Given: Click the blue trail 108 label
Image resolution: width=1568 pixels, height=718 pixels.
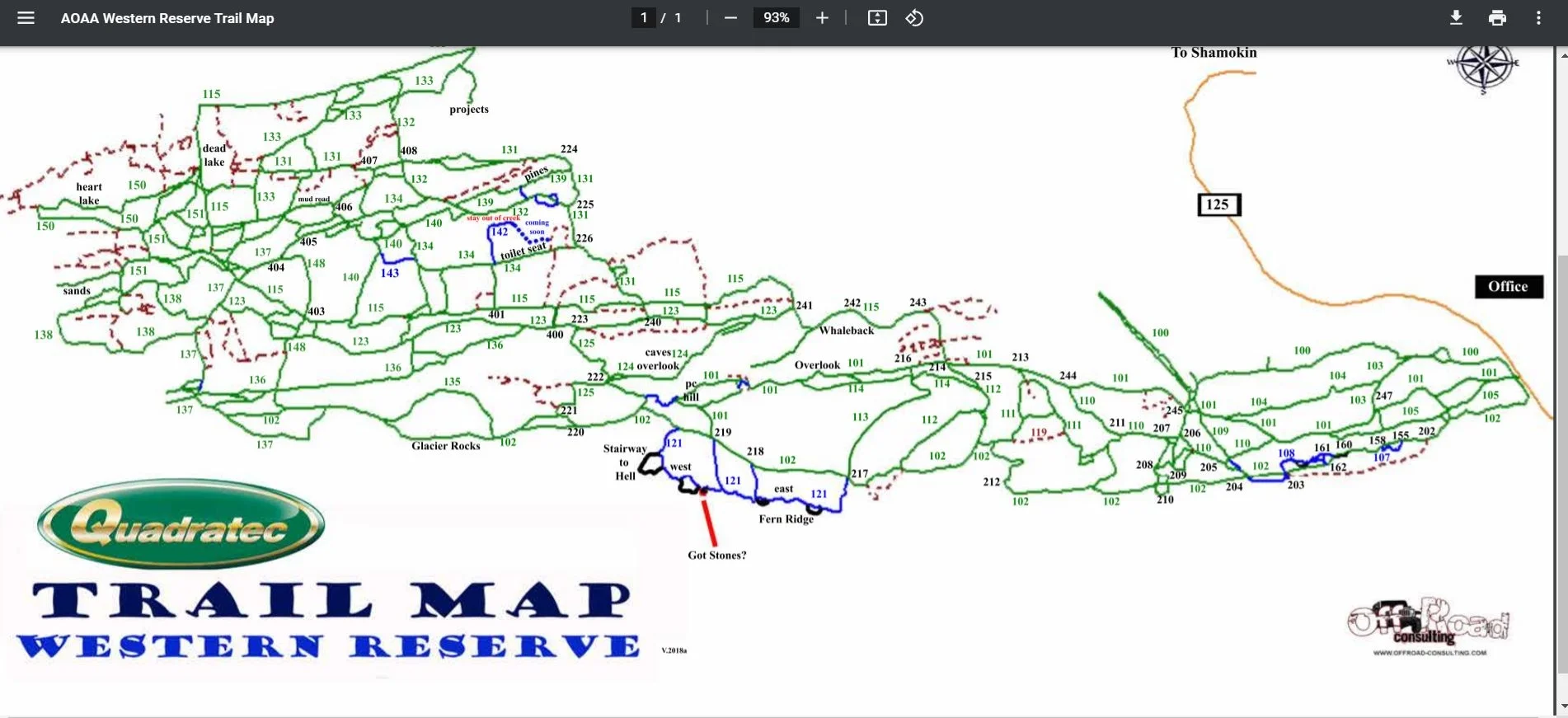Looking at the screenshot, I should coord(1286,453).
